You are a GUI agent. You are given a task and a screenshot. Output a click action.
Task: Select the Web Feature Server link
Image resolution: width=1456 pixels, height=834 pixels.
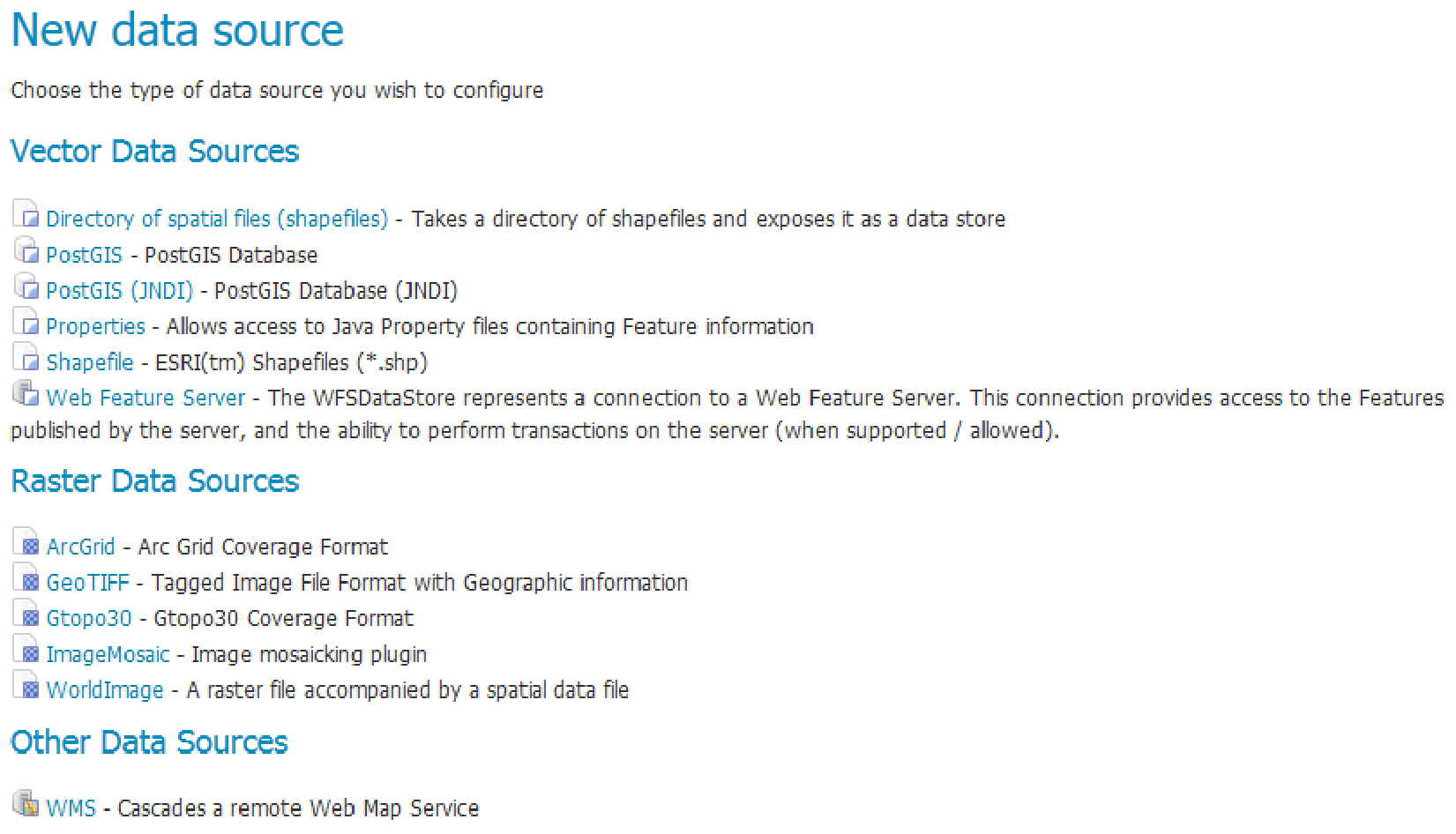click(146, 398)
